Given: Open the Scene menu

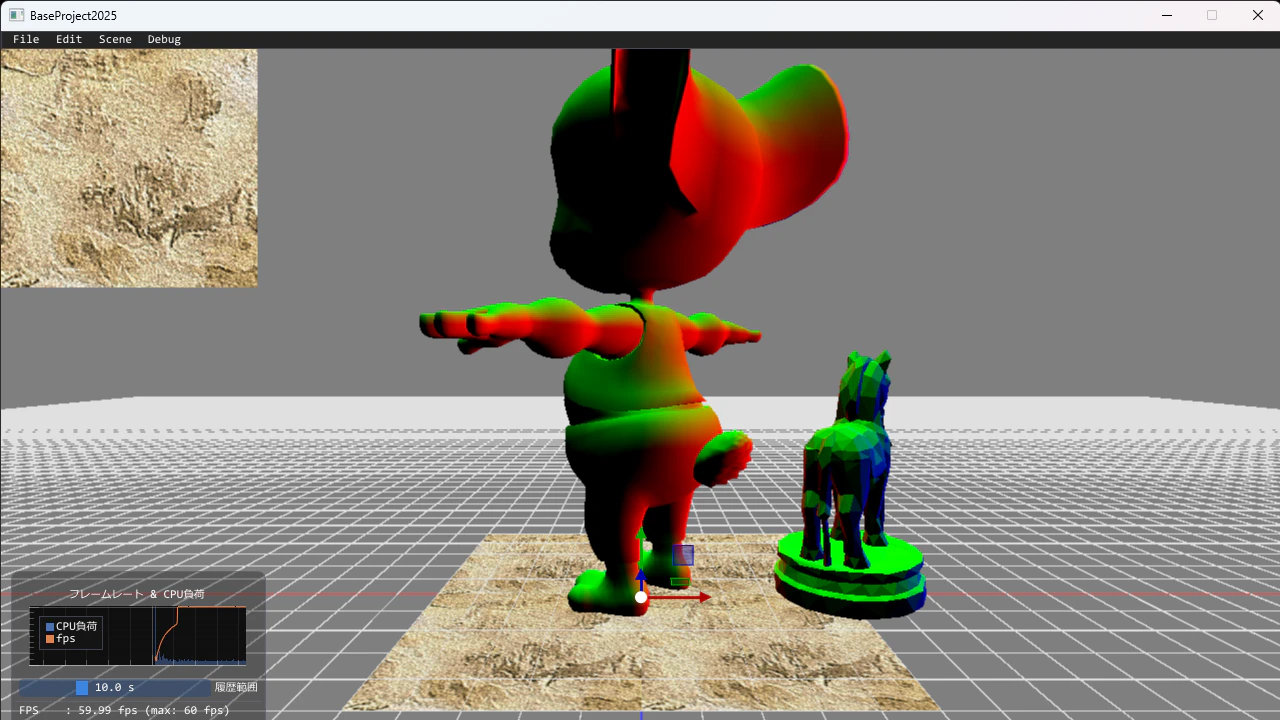Looking at the screenshot, I should [x=115, y=39].
